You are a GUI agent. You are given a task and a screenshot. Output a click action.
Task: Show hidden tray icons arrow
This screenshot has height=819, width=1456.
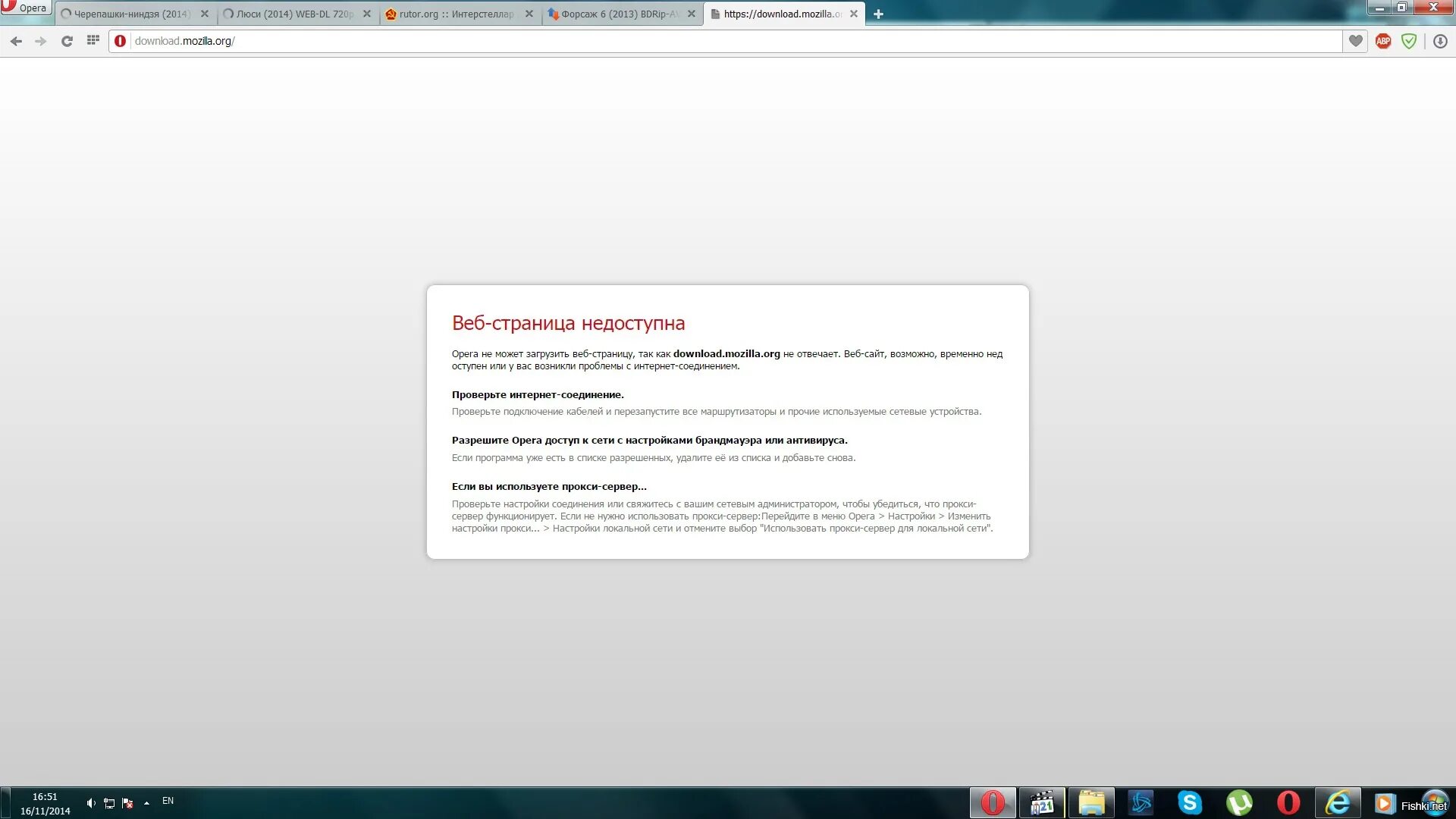pos(146,802)
